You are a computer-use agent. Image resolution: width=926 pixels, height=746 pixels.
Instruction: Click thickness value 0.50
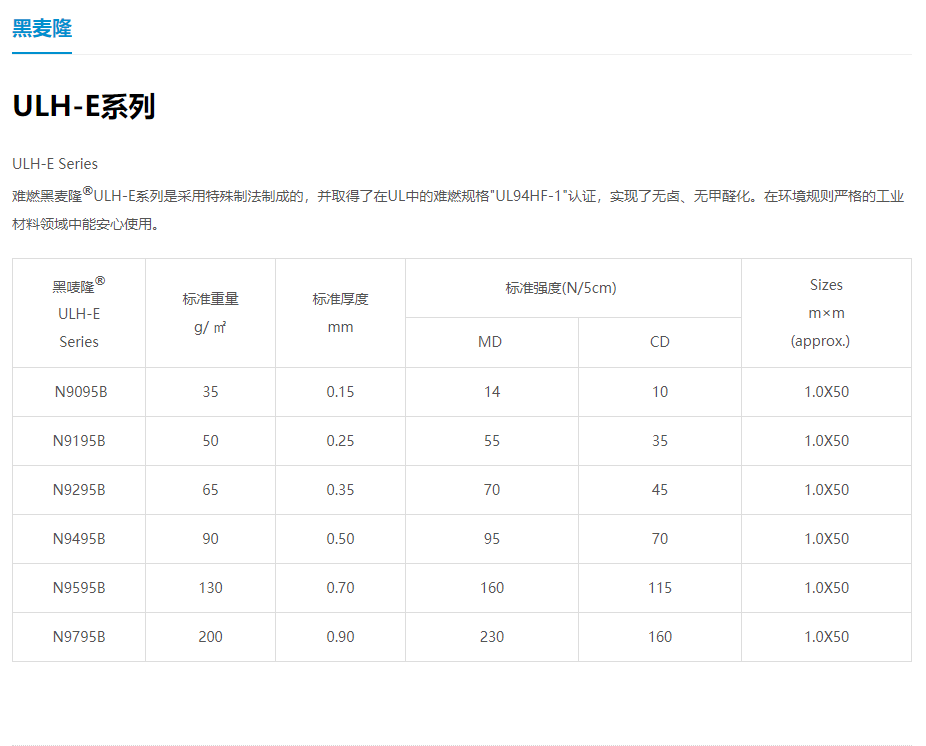click(x=340, y=539)
